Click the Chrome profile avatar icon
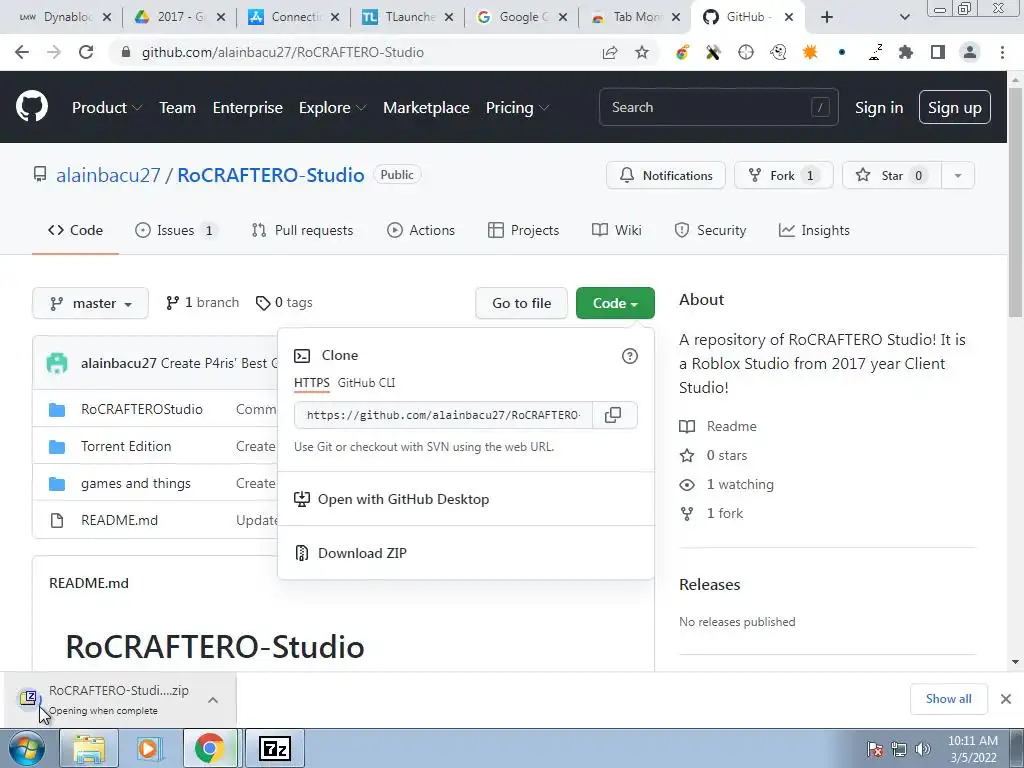Viewport: 1024px width, 768px height. pos(970,52)
